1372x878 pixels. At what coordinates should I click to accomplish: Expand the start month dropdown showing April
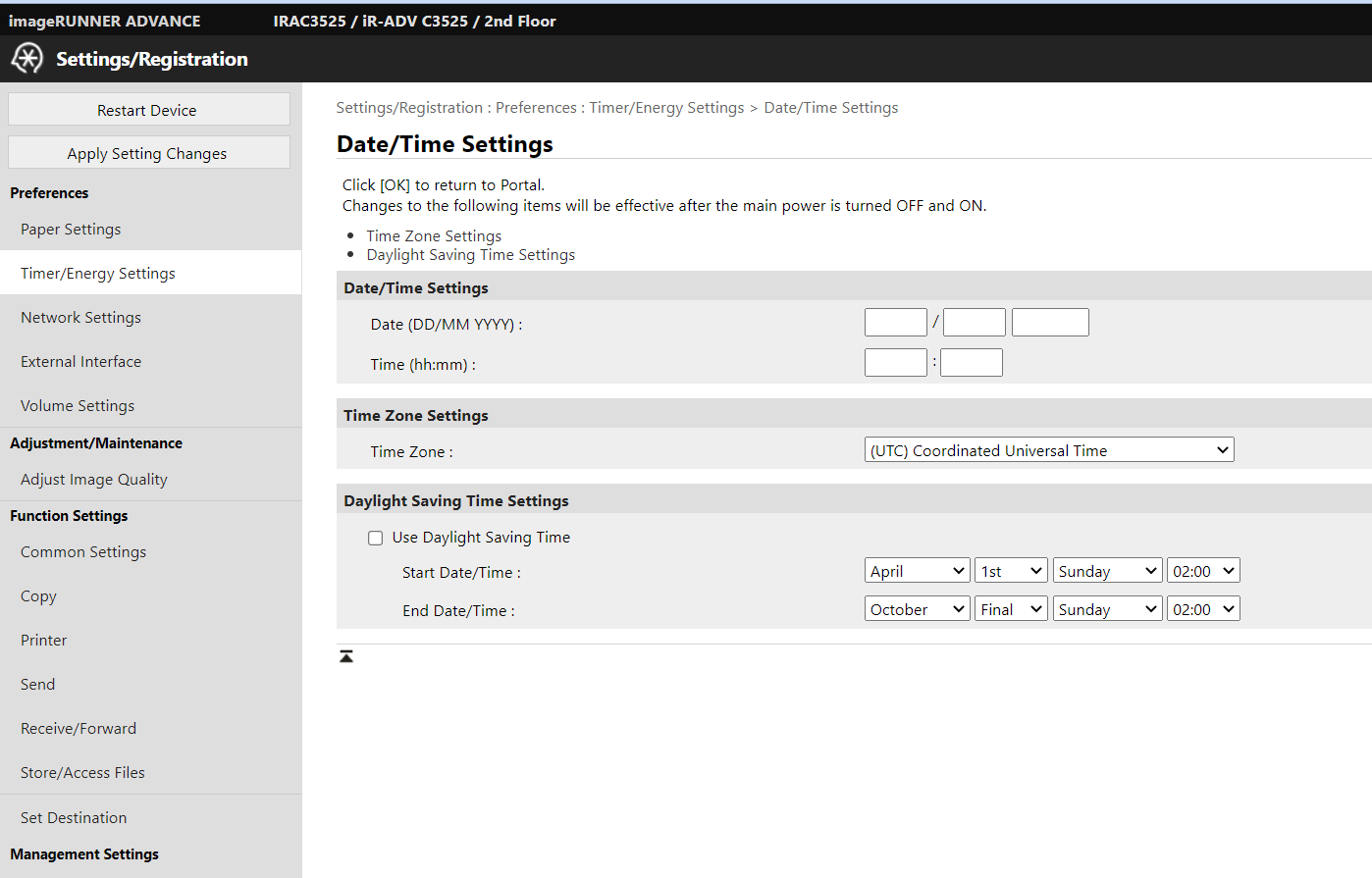coord(917,571)
